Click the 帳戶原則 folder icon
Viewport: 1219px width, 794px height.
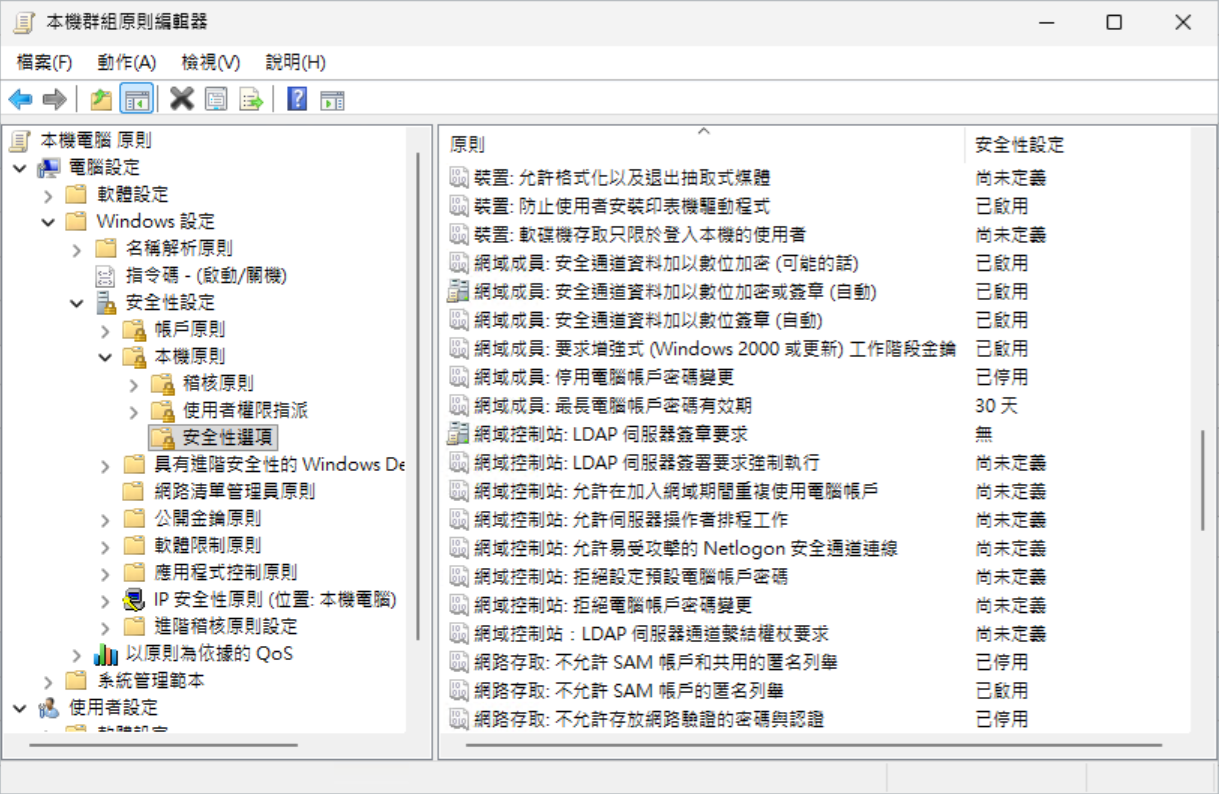tap(134, 329)
